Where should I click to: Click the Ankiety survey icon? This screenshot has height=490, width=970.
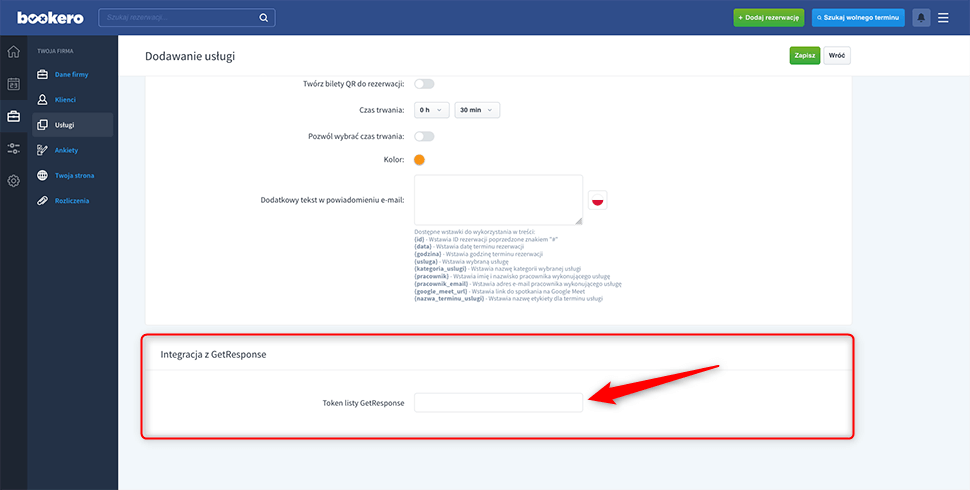pos(43,150)
